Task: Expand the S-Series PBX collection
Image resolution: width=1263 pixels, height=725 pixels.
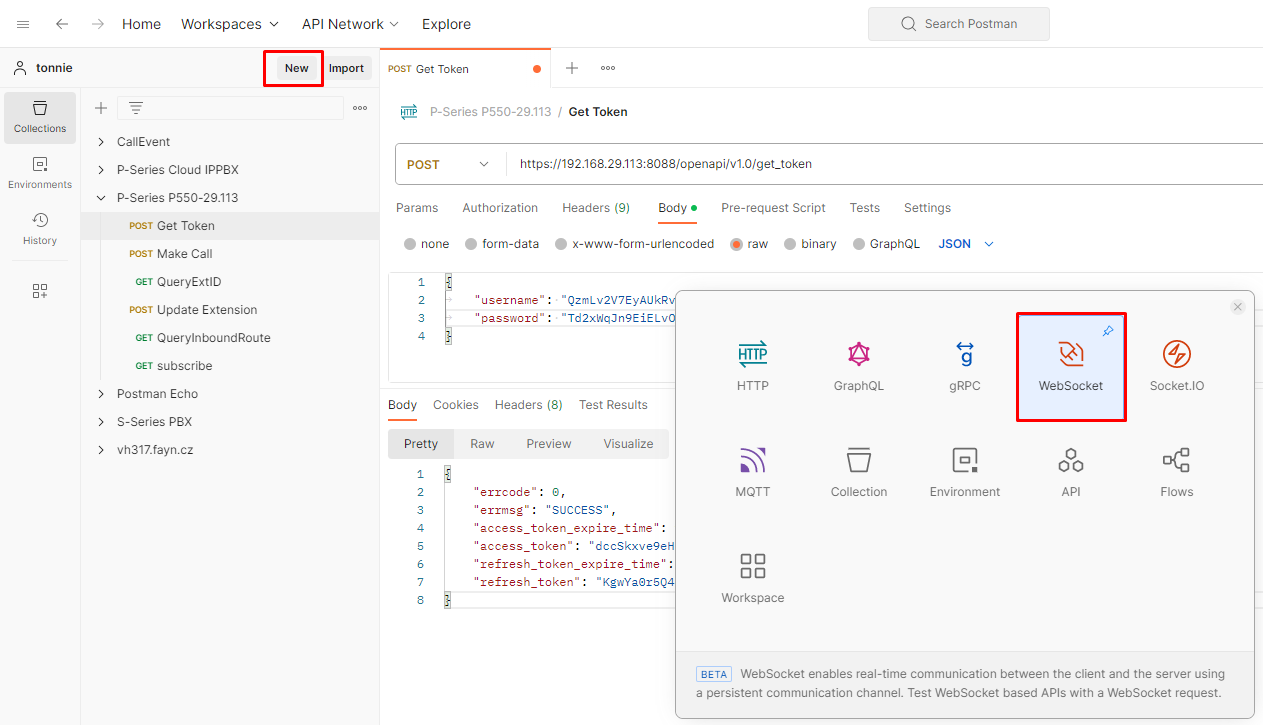Action: pos(101,422)
